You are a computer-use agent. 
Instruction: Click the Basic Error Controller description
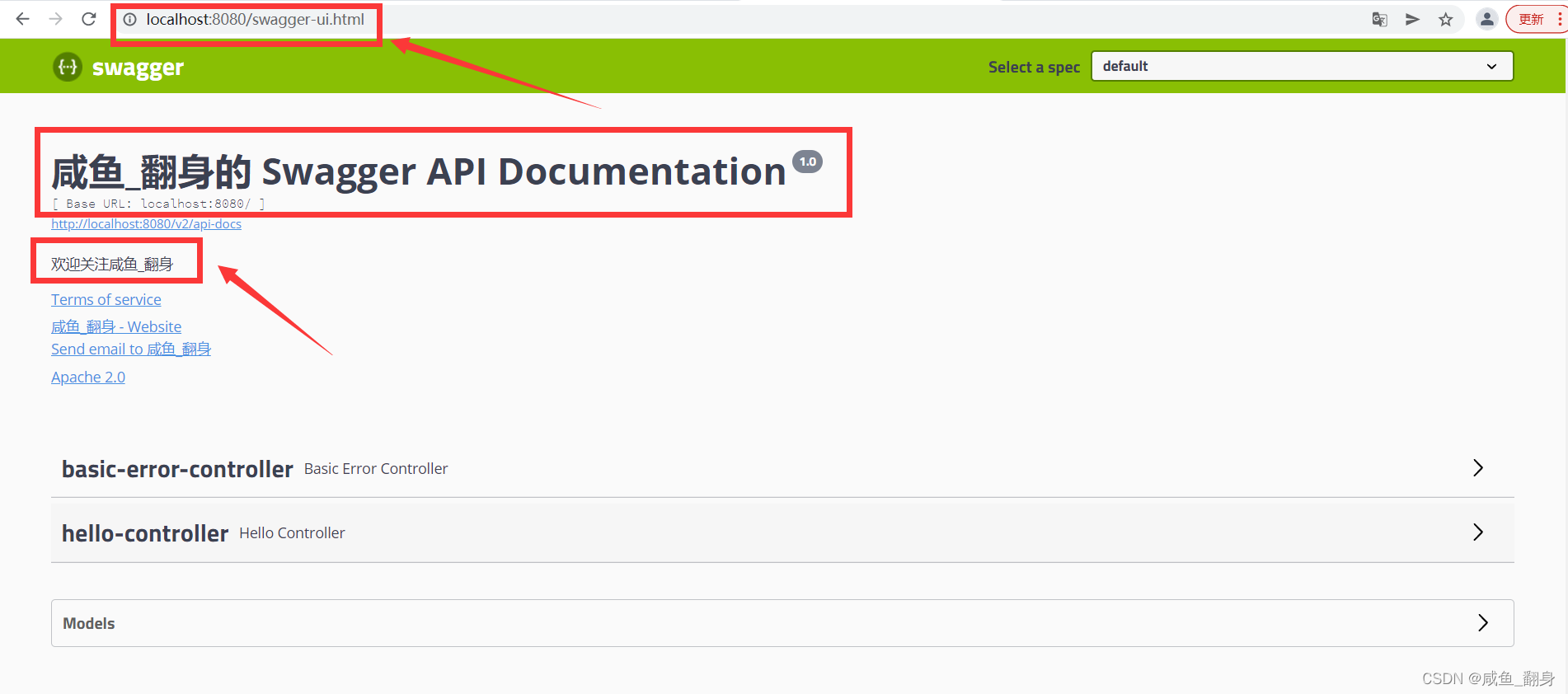(376, 469)
